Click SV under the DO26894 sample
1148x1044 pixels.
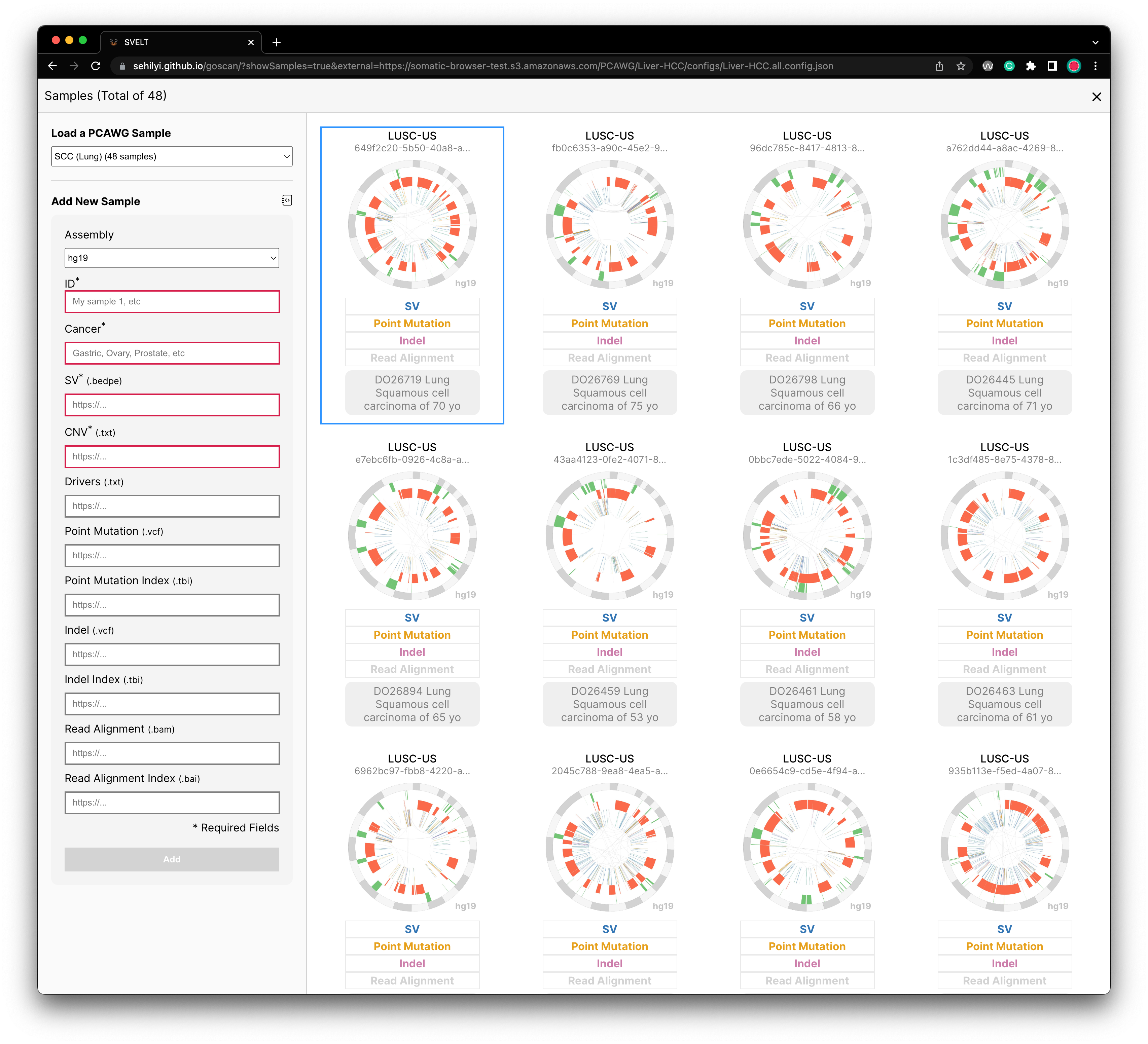coord(412,618)
